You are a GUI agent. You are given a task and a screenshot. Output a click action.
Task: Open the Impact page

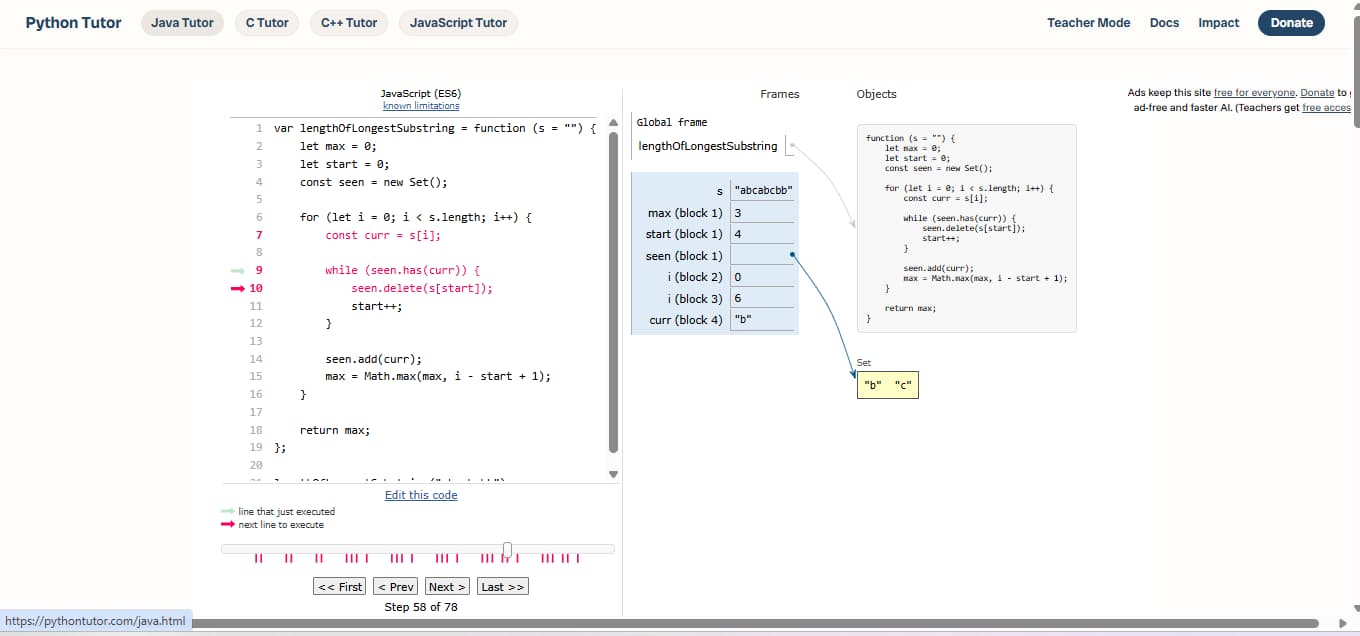pos(1218,23)
